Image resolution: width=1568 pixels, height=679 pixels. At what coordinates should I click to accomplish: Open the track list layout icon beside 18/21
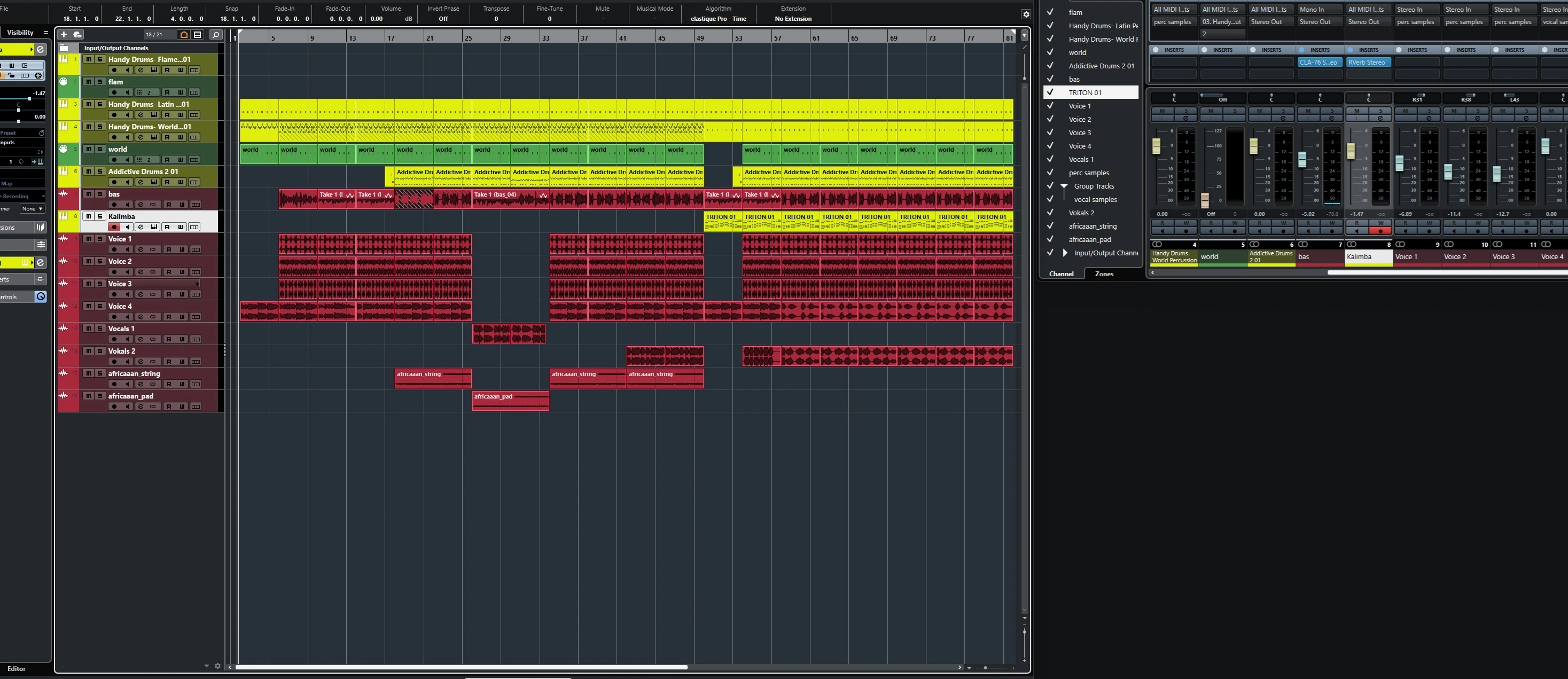point(197,35)
